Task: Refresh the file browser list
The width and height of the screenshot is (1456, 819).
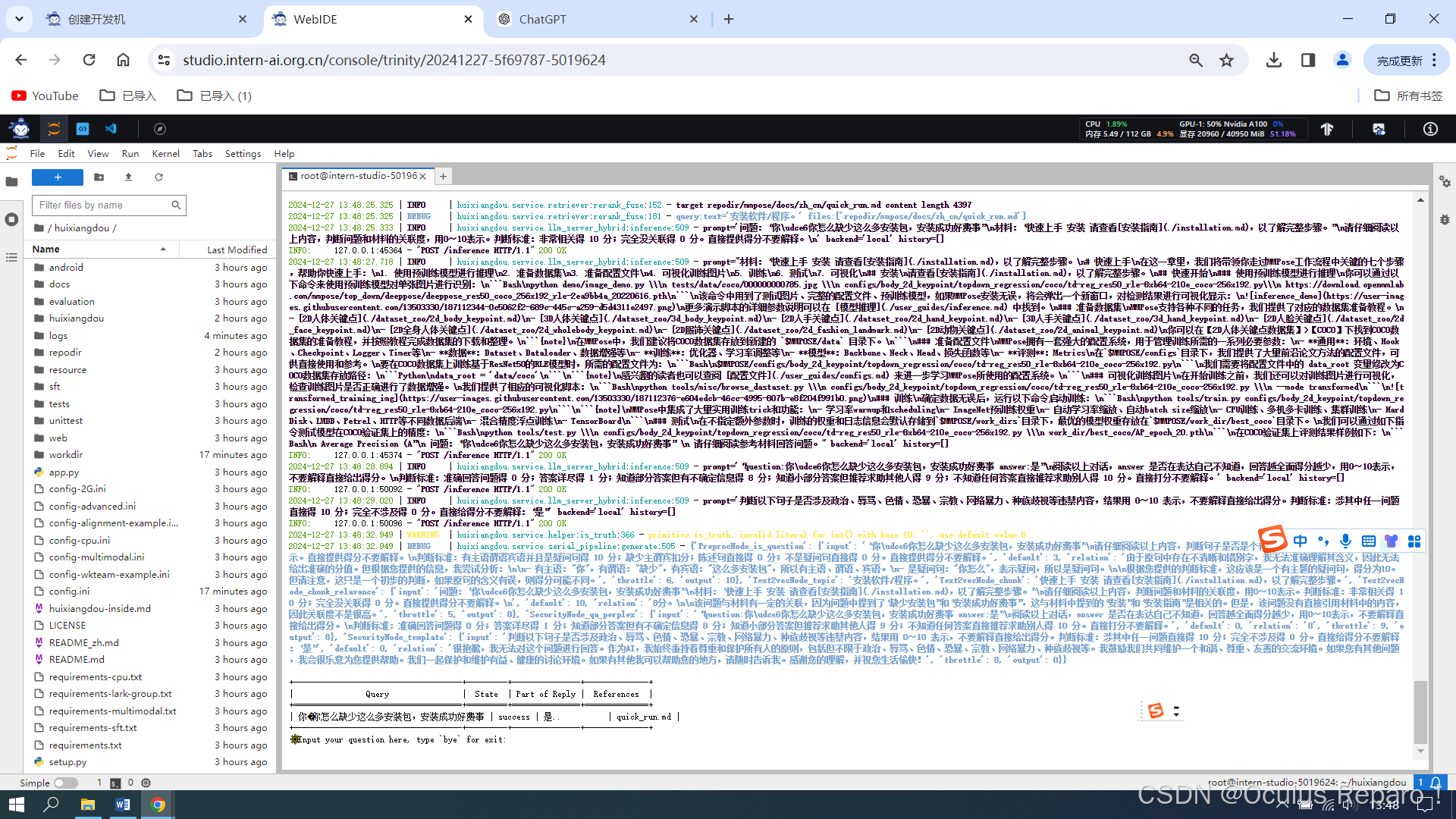Action: tap(158, 177)
